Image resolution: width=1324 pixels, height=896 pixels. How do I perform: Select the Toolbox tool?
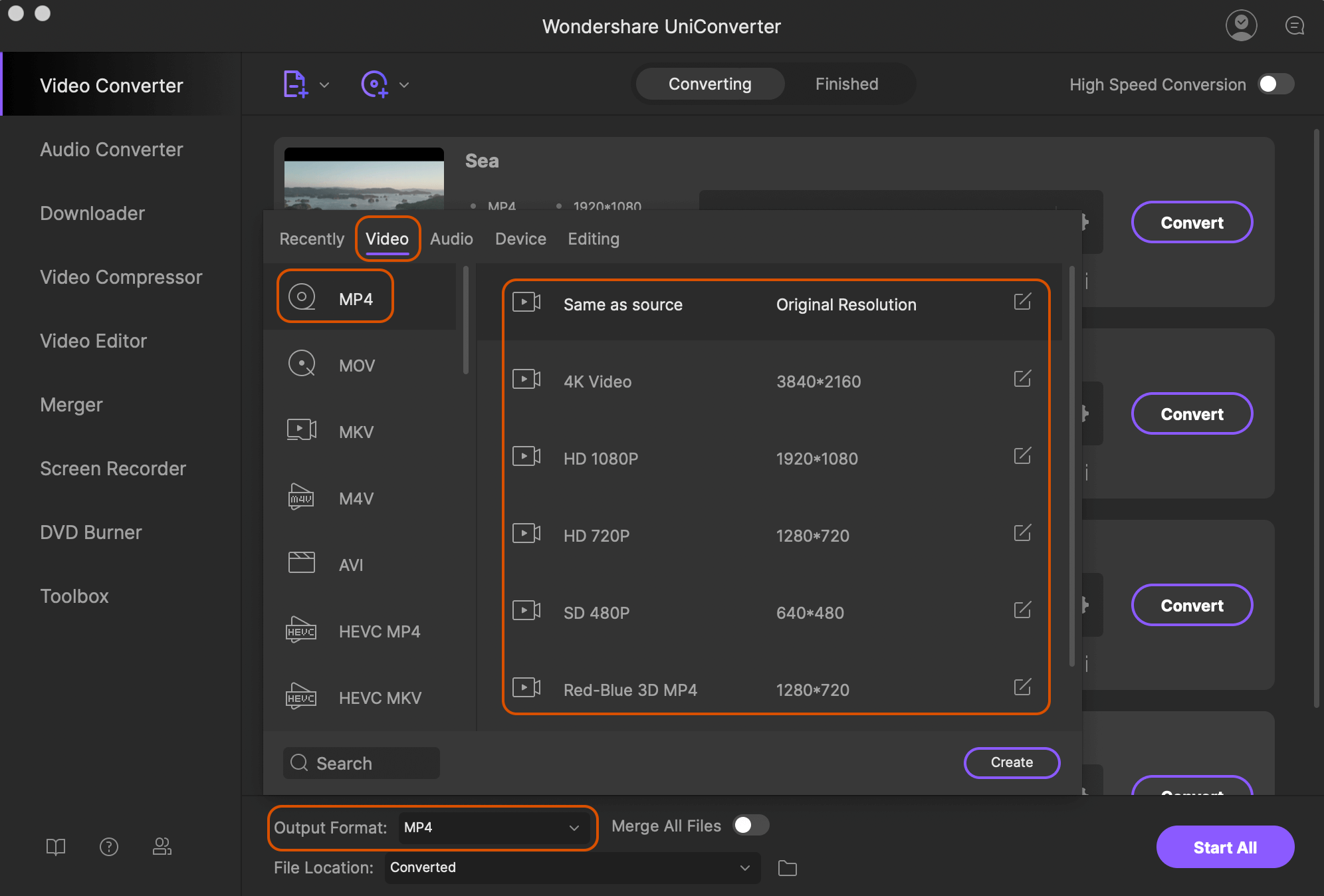tap(75, 596)
